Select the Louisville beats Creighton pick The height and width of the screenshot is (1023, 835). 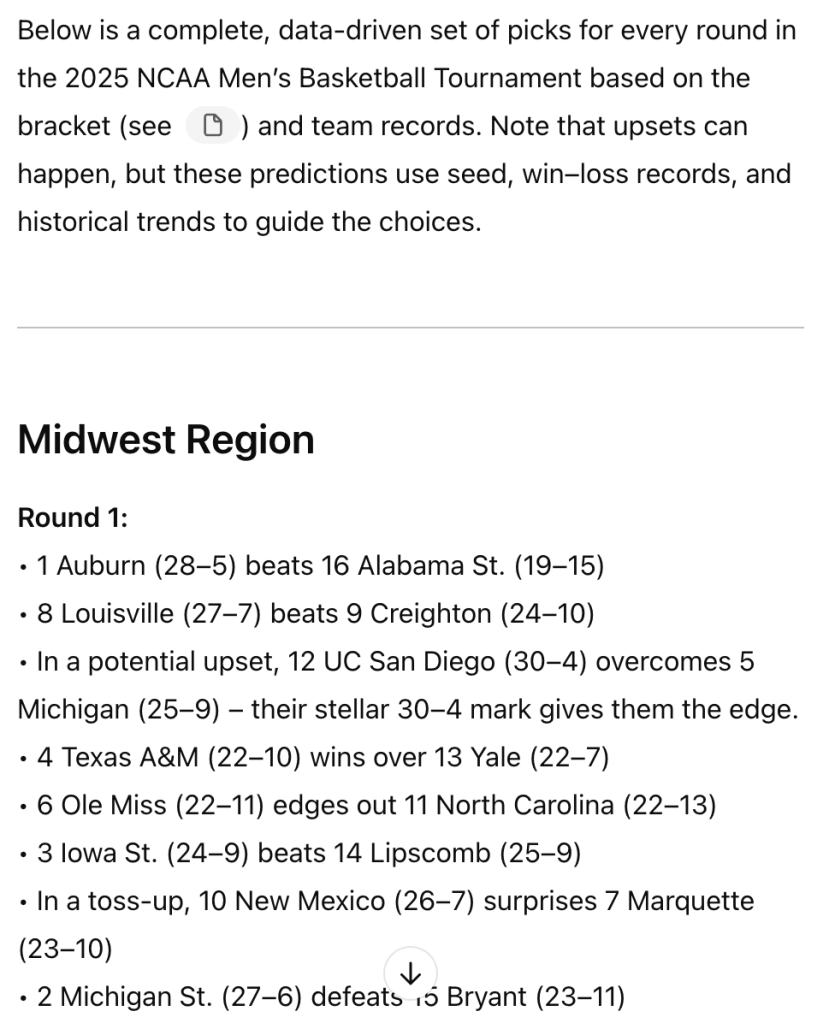tap(315, 614)
